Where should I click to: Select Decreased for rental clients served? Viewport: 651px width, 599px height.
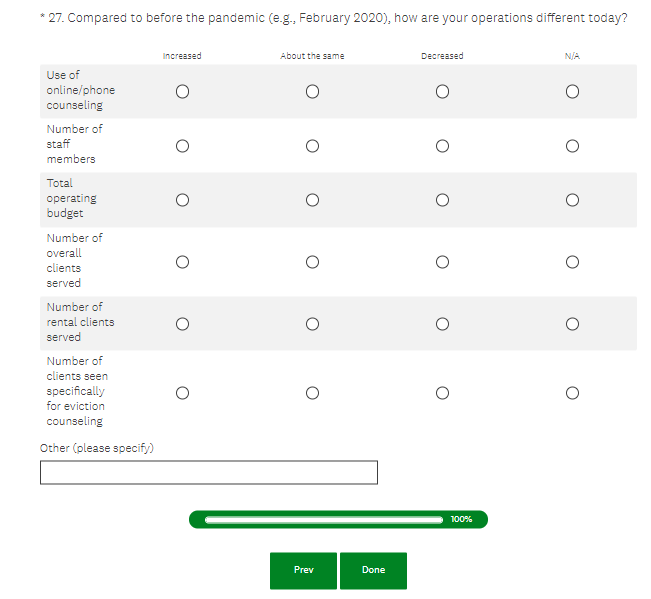click(442, 323)
